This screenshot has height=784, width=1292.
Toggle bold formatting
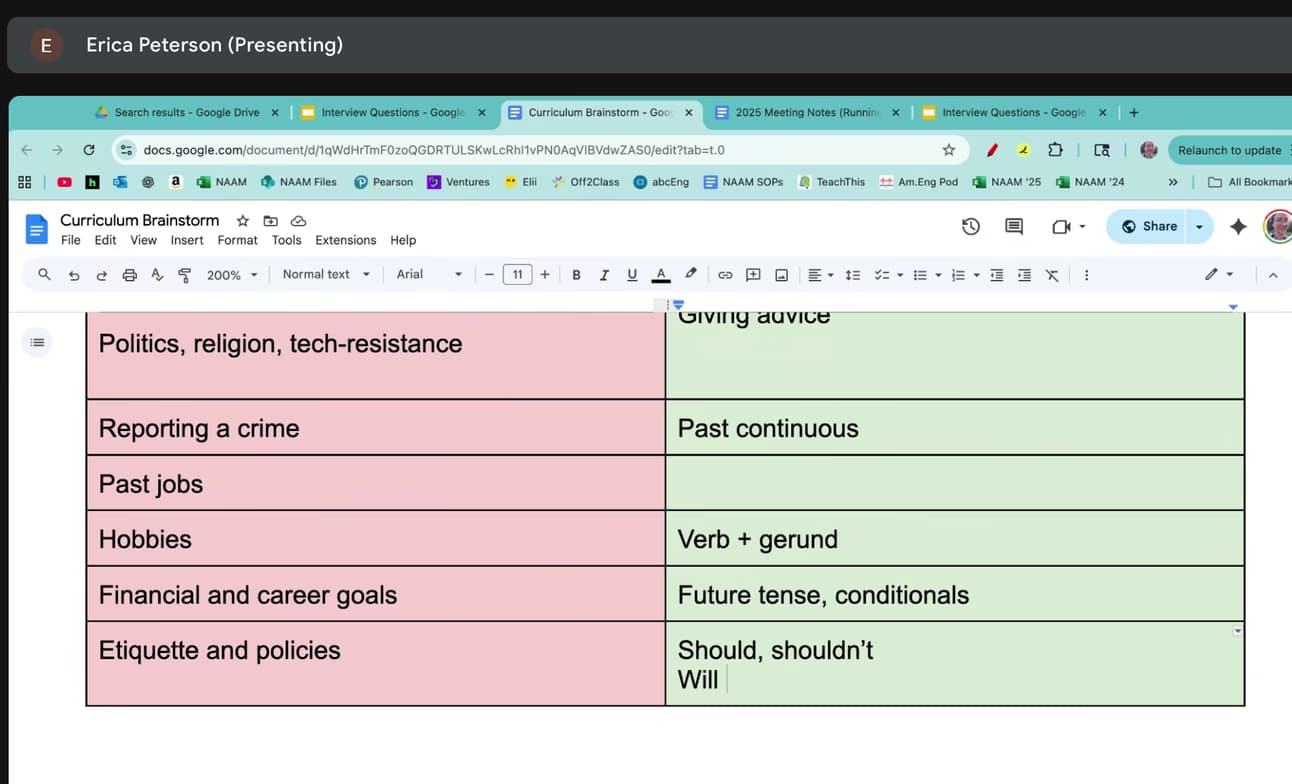coord(576,274)
